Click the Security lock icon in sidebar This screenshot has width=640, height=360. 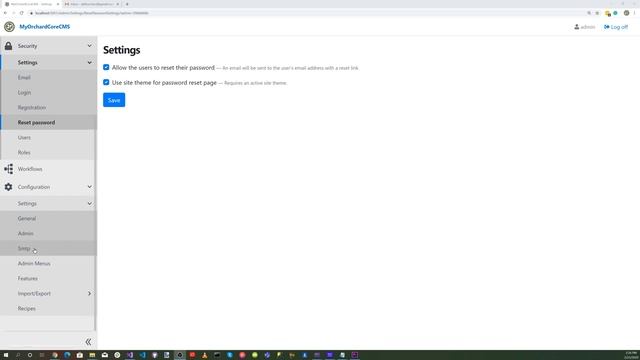[8, 46]
